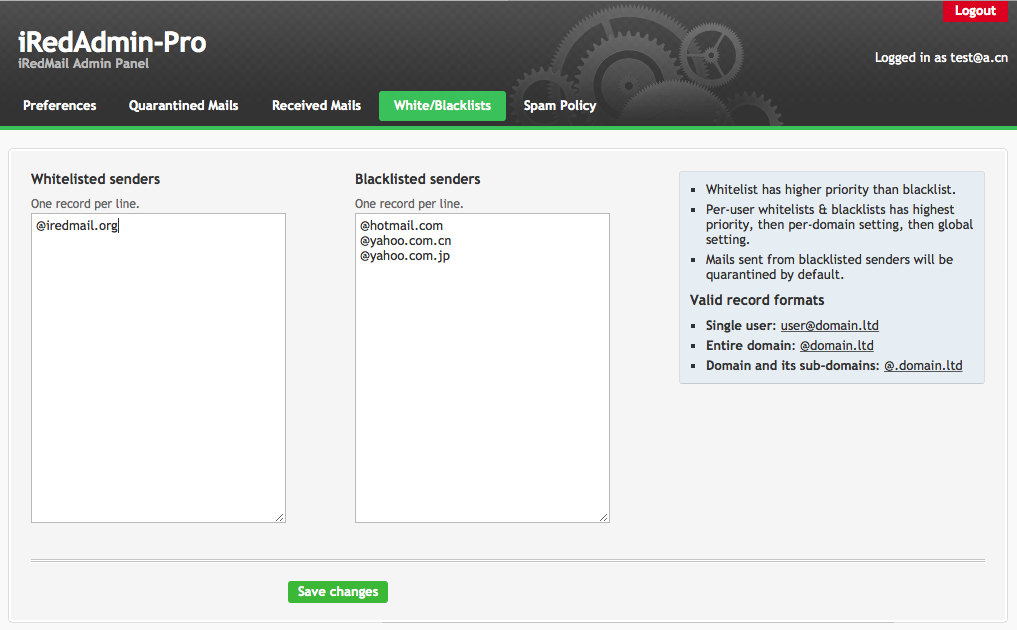Focus the Blacklisted senders text area

pos(483,368)
